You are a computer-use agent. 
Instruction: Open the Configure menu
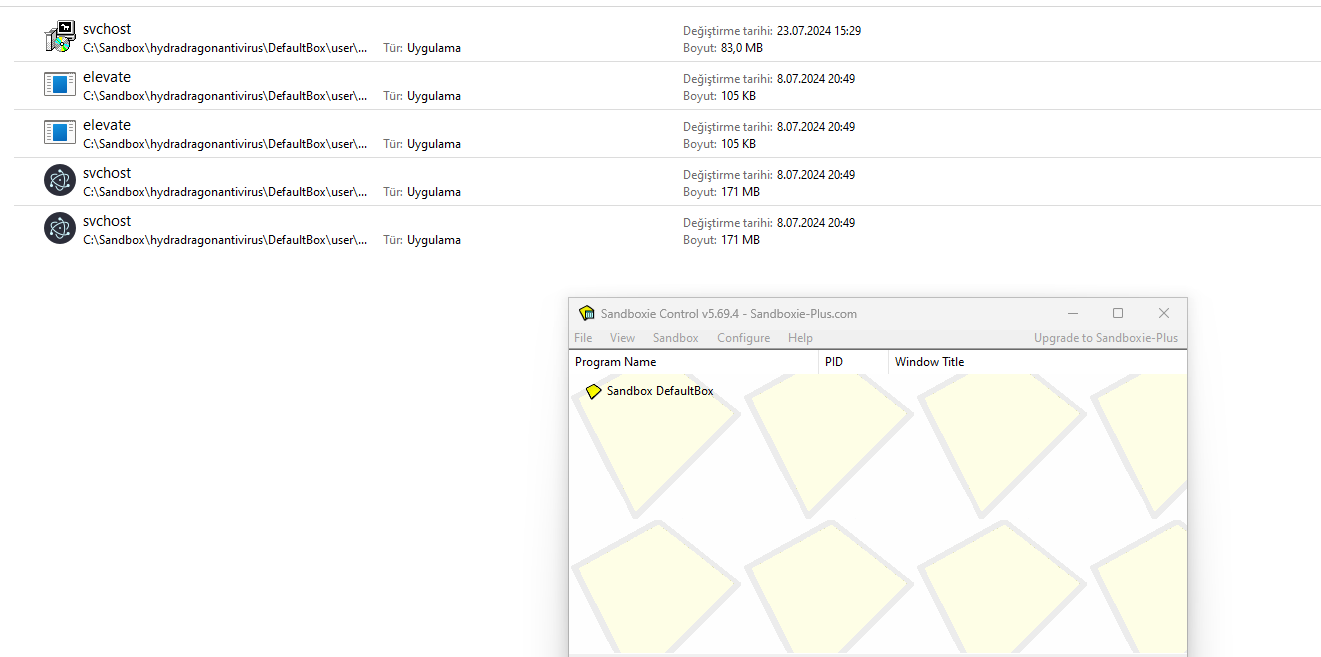743,338
